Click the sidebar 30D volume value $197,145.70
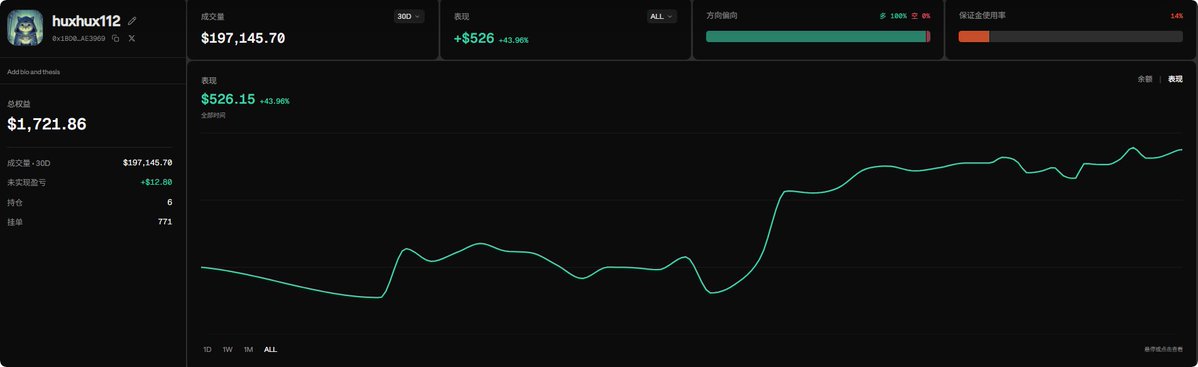Image resolution: width=1198 pixels, height=367 pixels. (x=147, y=163)
